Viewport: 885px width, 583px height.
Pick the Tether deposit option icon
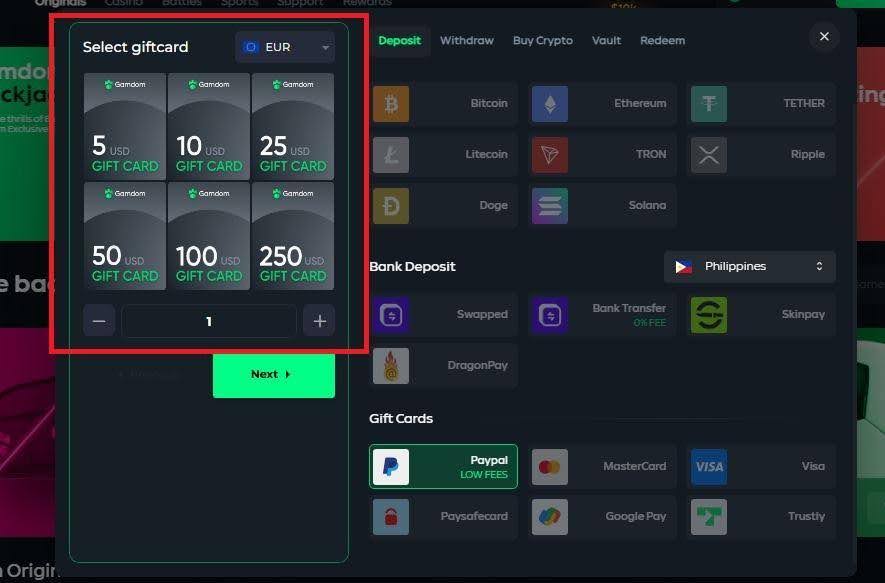pos(709,104)
